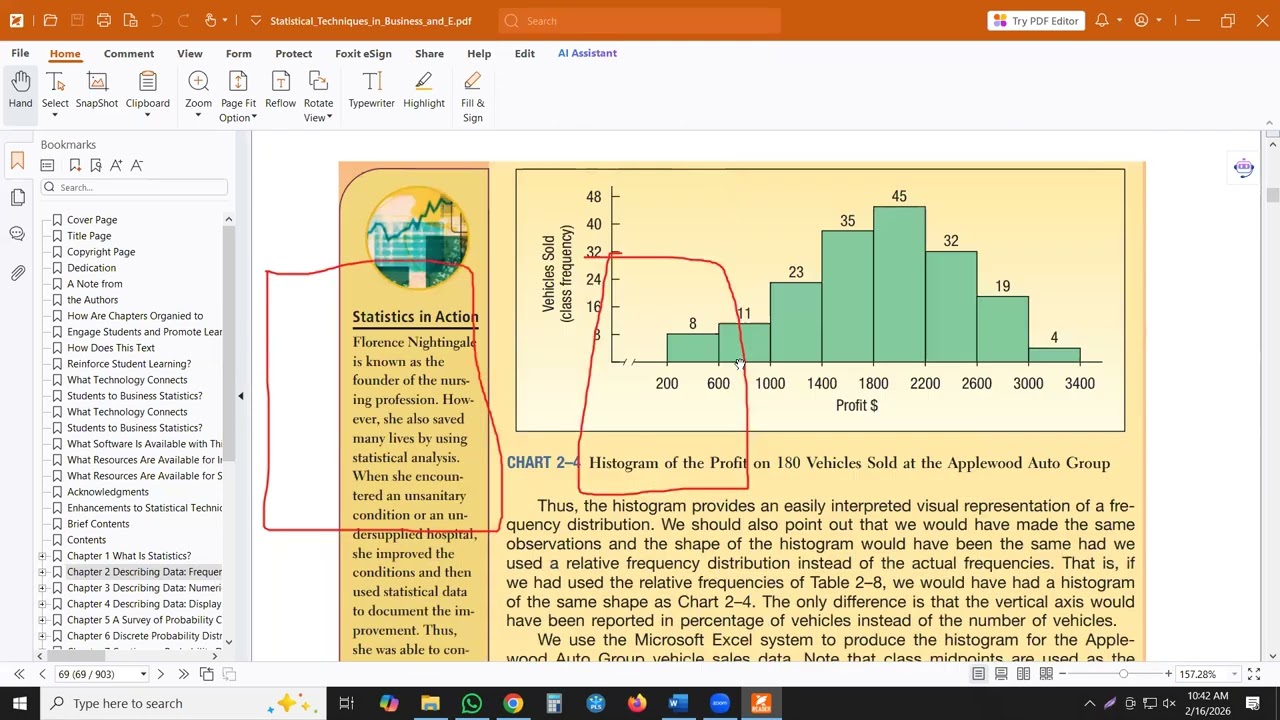Open the AI Assistant tab

pos(587,53)
